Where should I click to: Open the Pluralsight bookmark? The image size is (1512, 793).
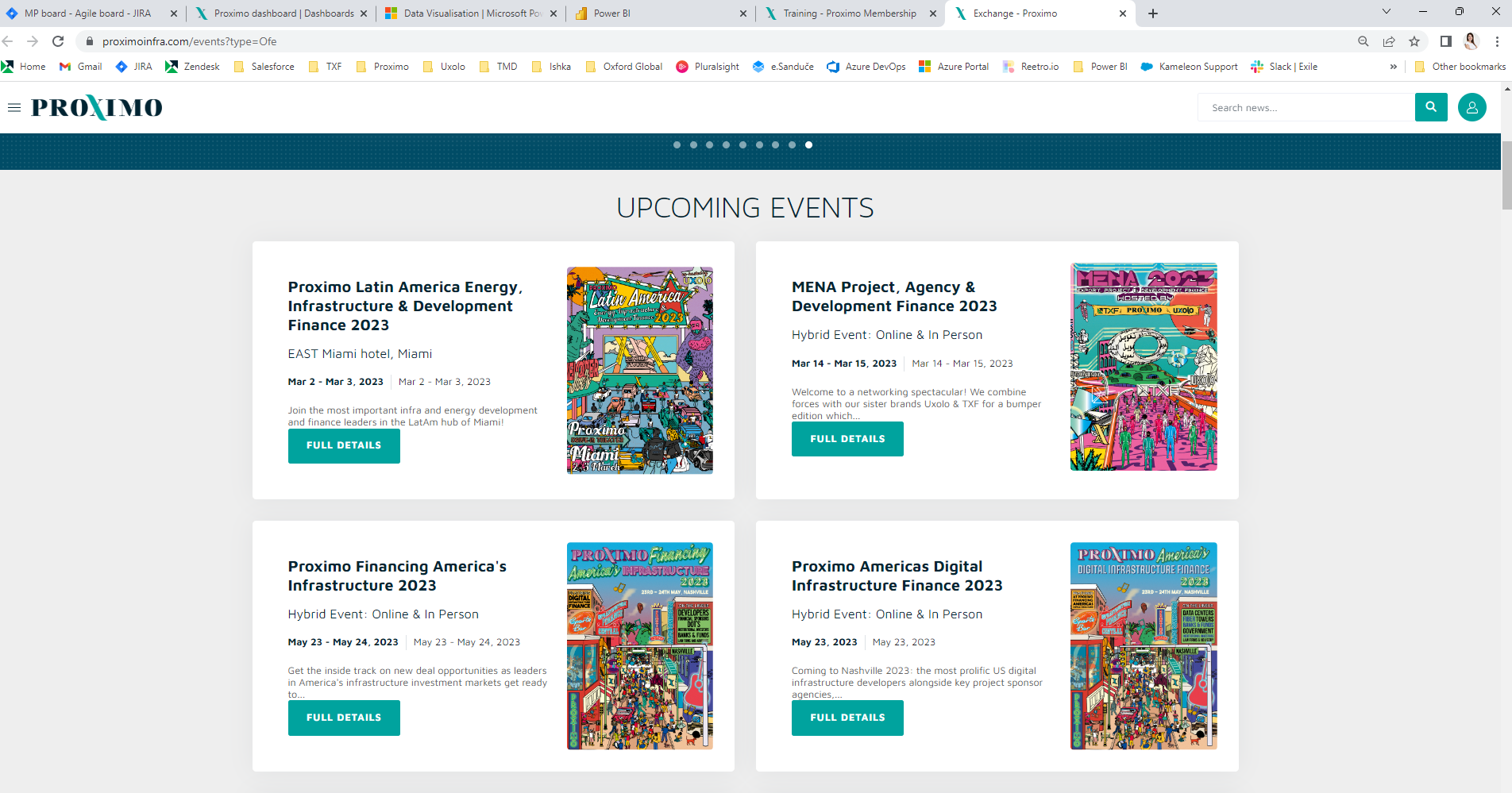[708, 67]
